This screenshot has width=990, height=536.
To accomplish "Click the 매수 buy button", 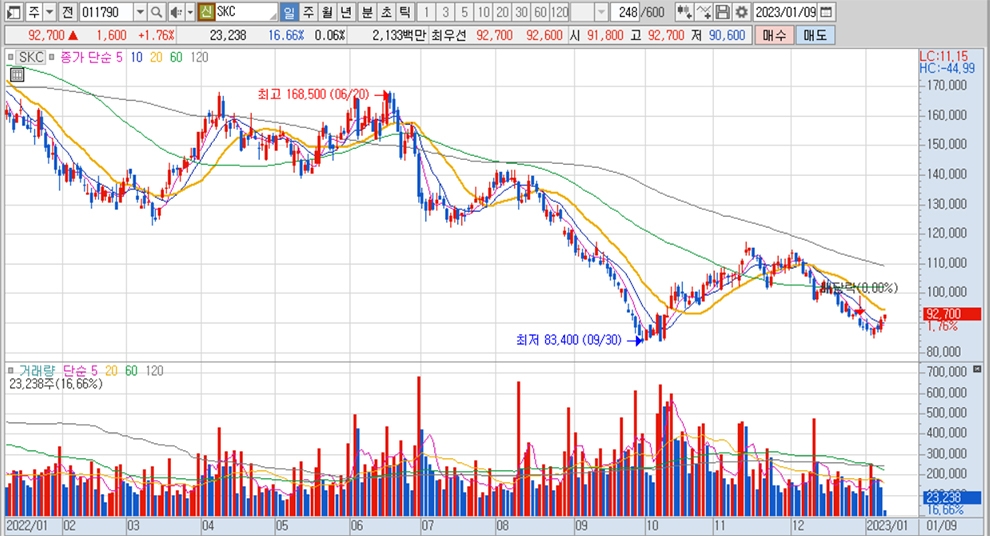I will coord(774,35).
